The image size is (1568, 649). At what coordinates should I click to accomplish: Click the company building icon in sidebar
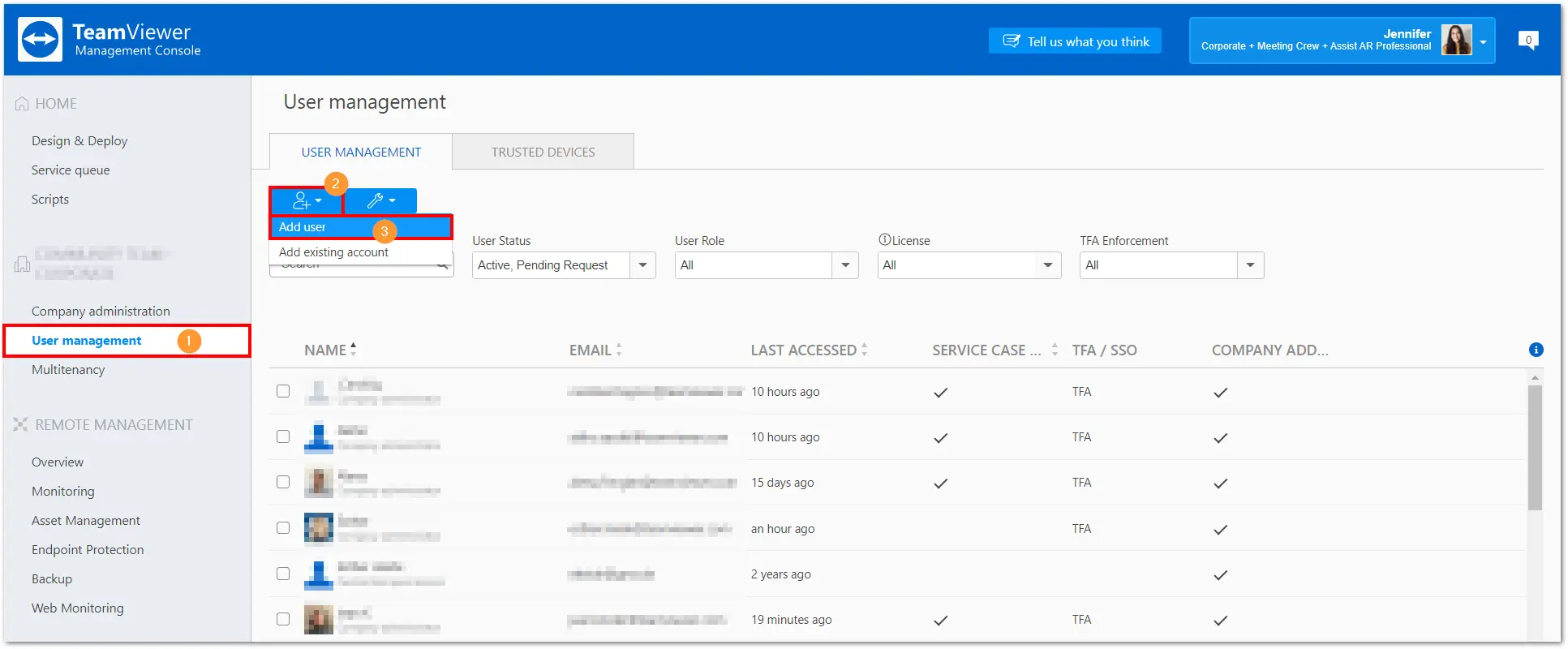[x=22, y=264]
